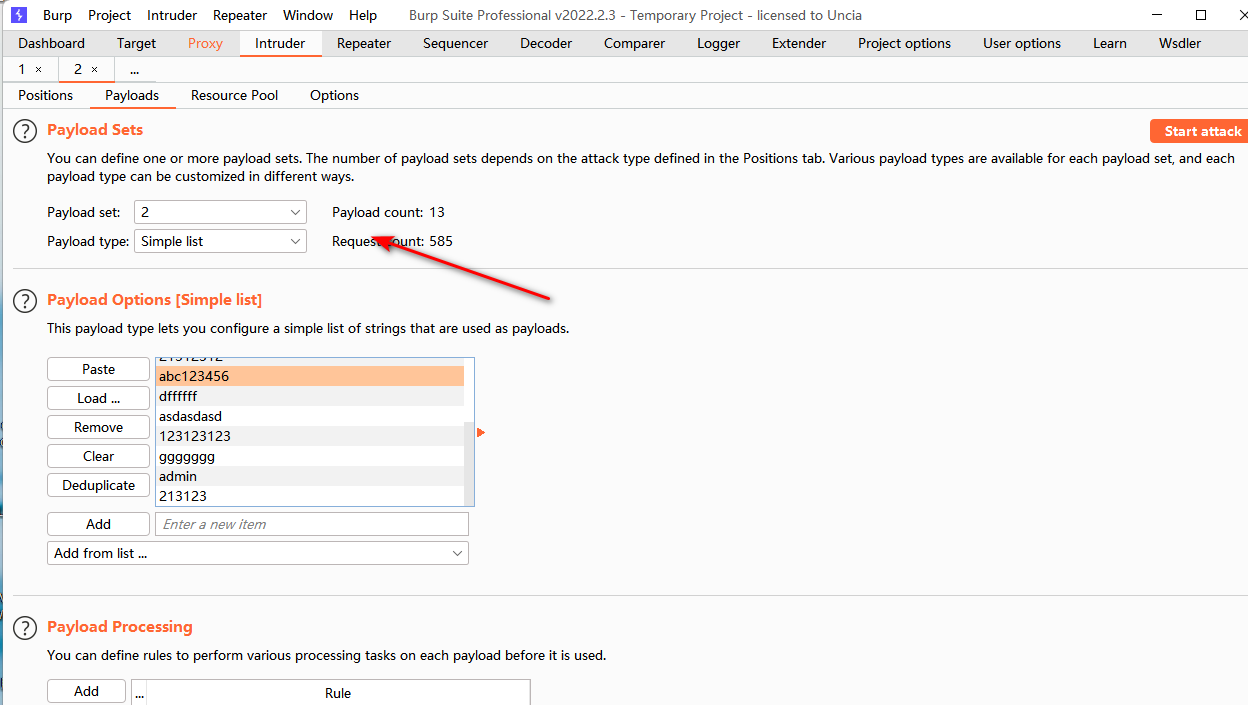Open the Repeater menu
1248x705 pixels.
[x=240, y=15]
